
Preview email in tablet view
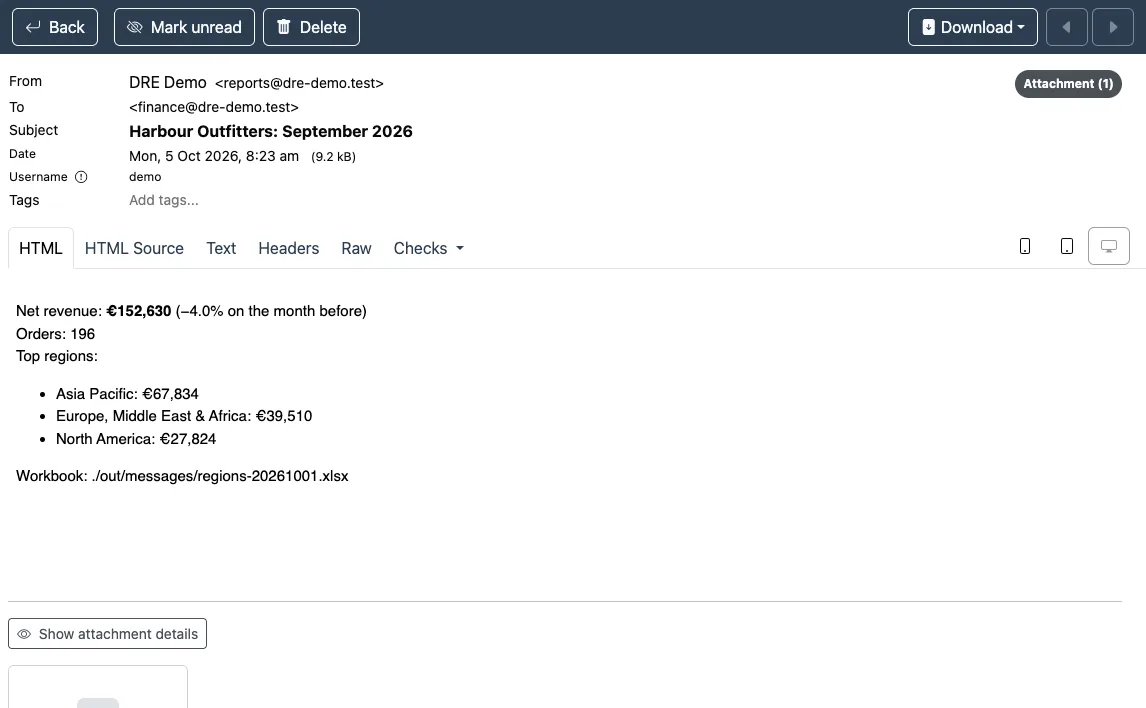[1067, 246]
